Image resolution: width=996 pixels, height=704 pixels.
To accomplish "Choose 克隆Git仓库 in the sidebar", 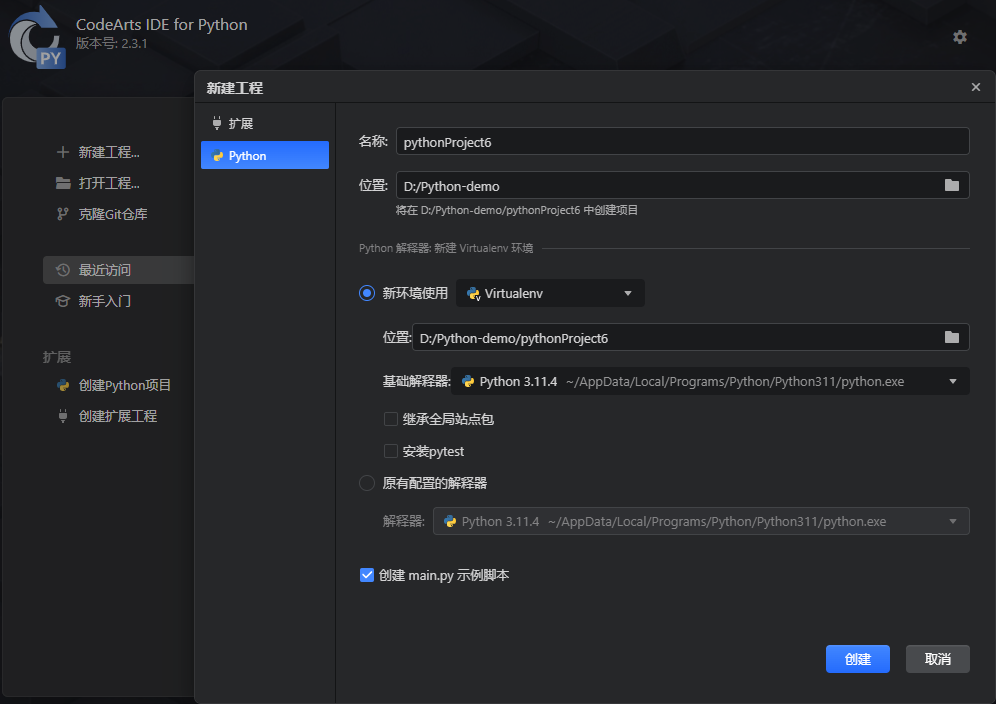I will click(113, 214).
